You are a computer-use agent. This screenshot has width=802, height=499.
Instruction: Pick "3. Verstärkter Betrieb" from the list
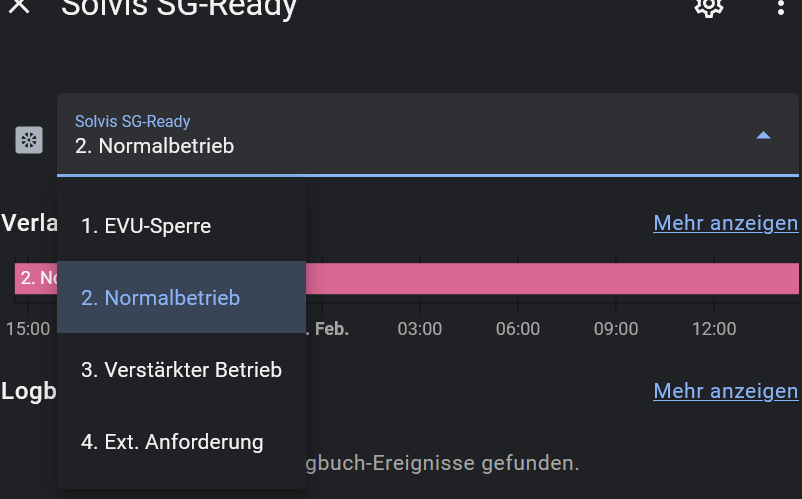click(181, 370)
